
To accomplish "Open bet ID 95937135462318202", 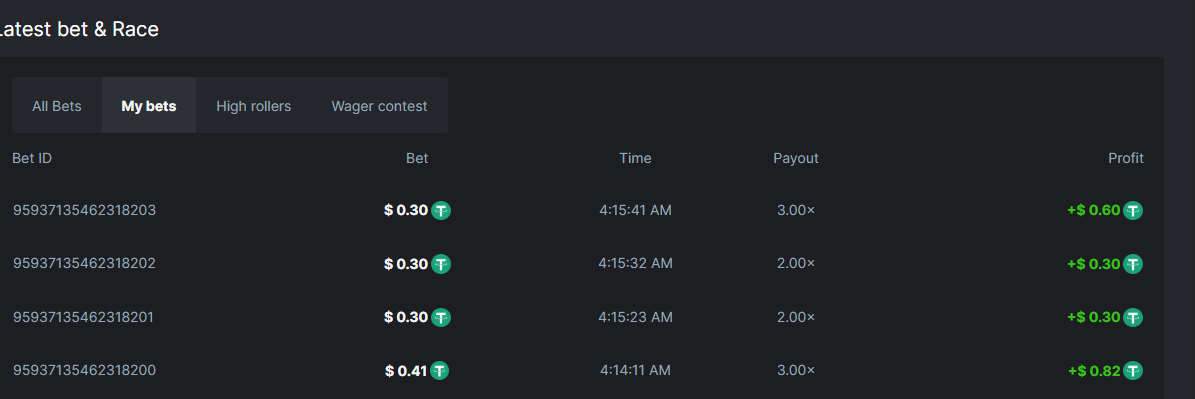I will pyautogui.click(x=84, y=263).
